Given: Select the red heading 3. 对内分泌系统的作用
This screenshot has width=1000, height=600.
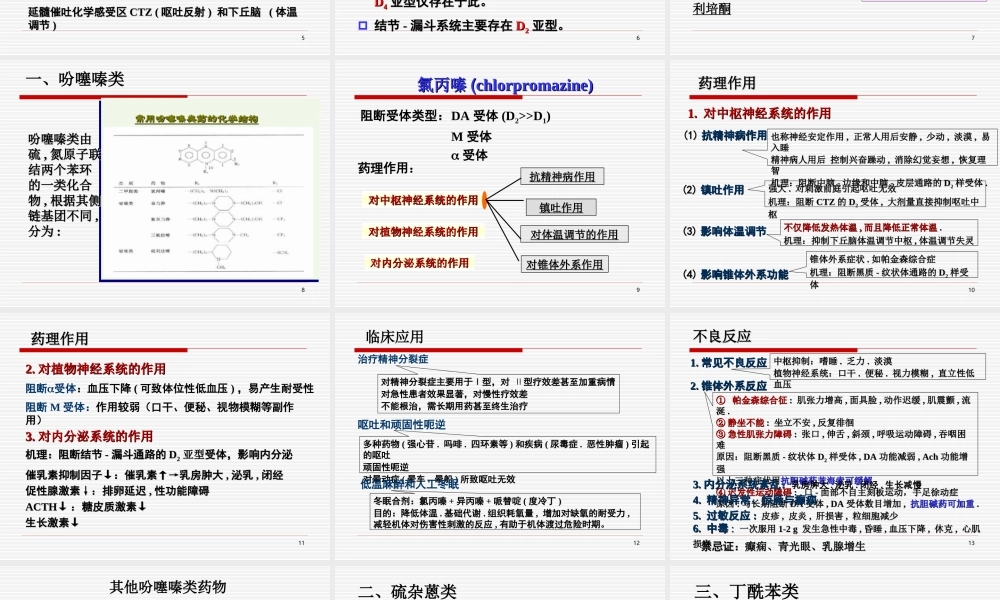Looking at the screenshot, I should (89, 436).
